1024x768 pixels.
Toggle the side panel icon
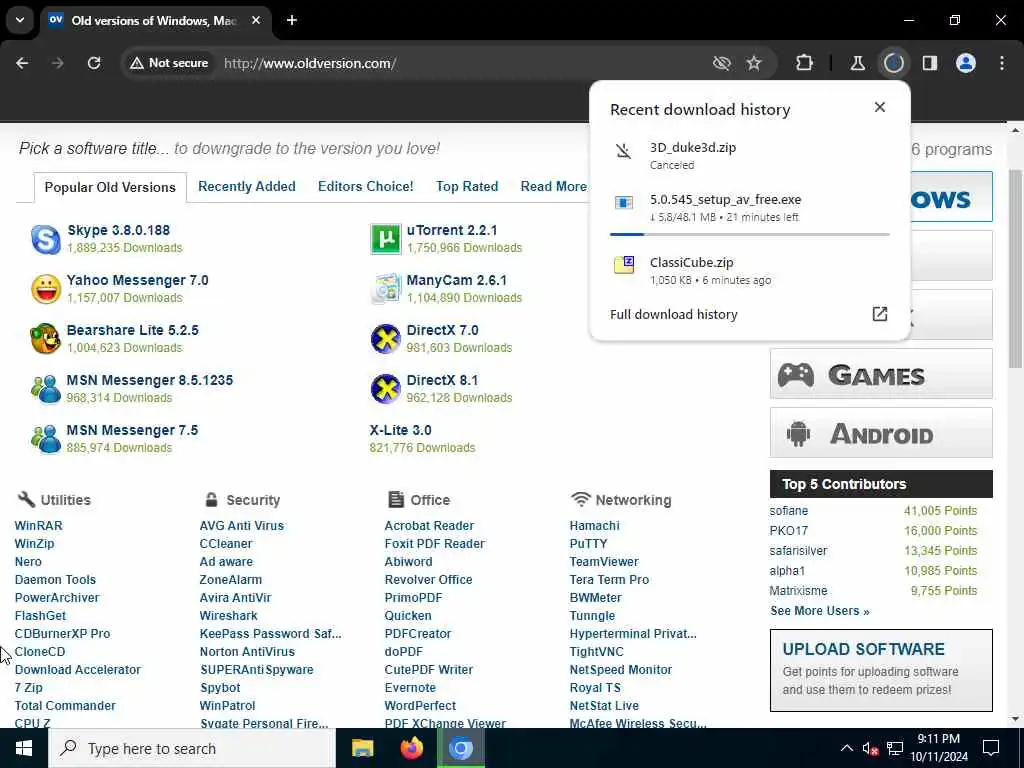[x=929, y=63]
